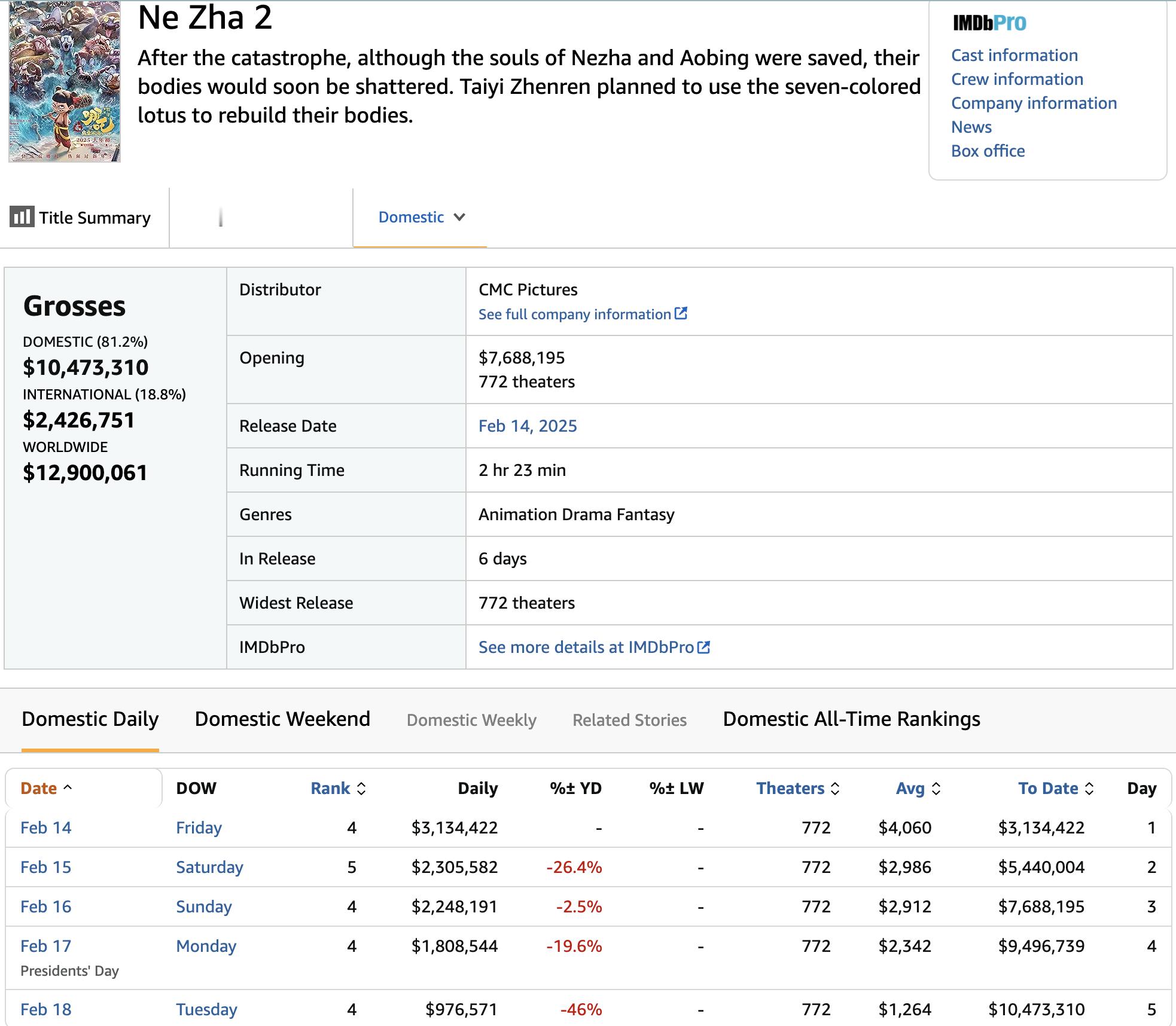Viewport: 1176px width, 1026px height.
Task: Sort table by Date column header
Action: tap(39, 788)
